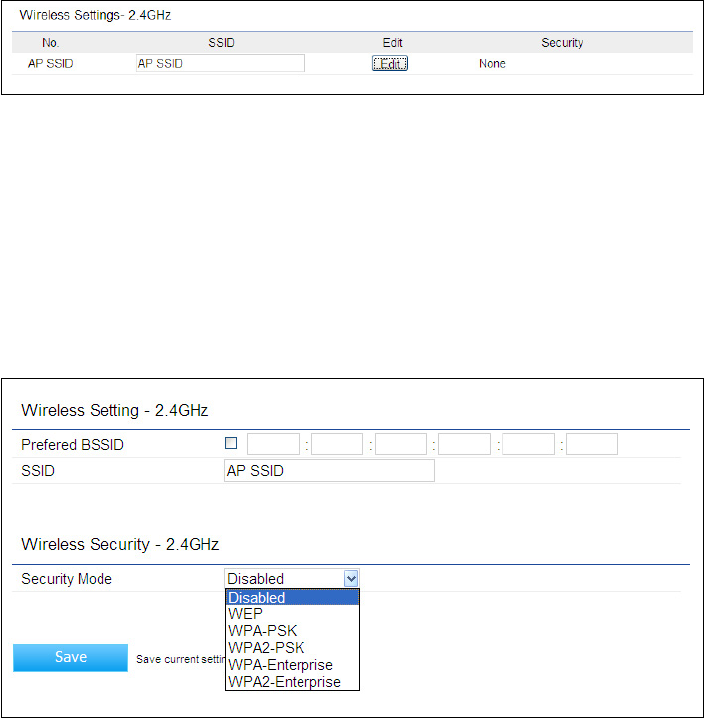Click the None security value

pos(492,64)
